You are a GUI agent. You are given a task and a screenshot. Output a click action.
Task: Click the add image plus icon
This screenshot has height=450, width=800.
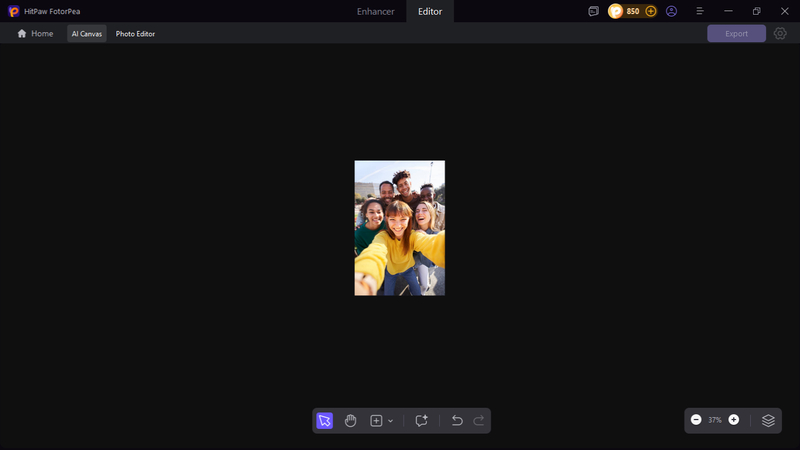click(376, 420)
